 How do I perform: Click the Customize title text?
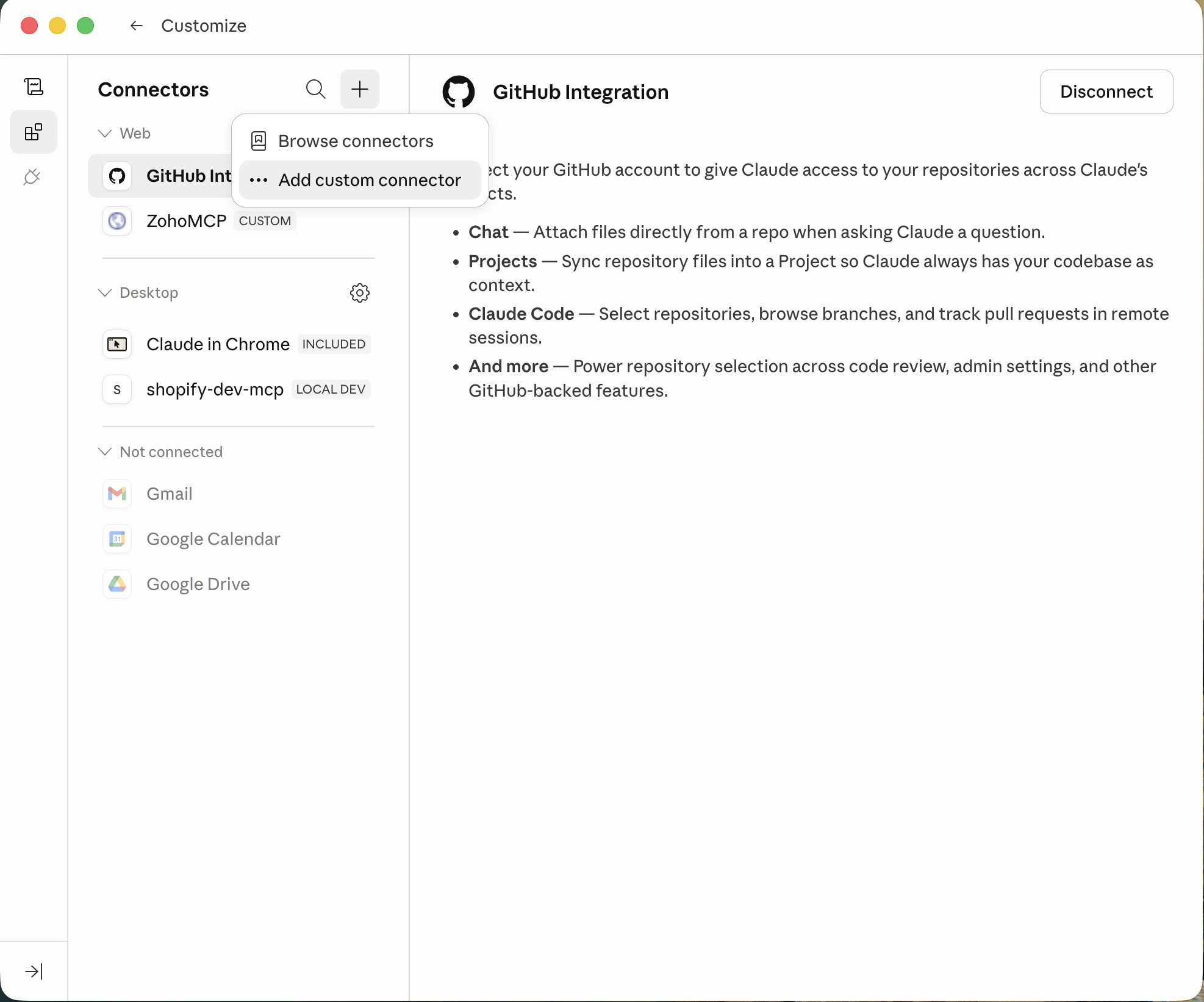coord(204,26)
